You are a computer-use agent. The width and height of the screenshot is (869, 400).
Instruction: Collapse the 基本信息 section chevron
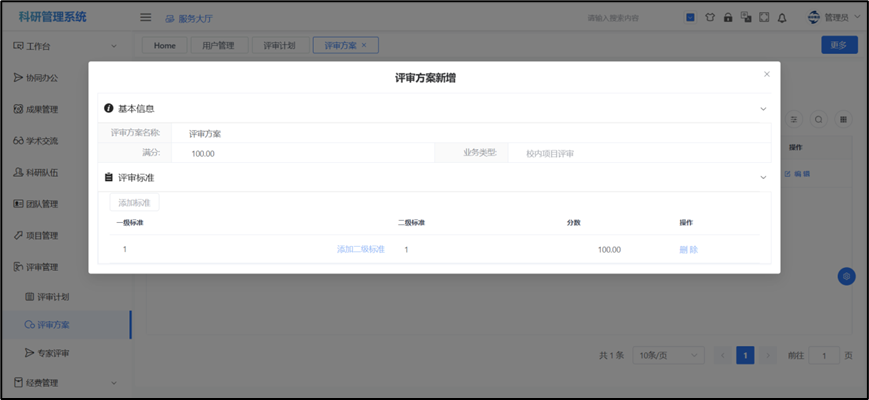[763, 108]
